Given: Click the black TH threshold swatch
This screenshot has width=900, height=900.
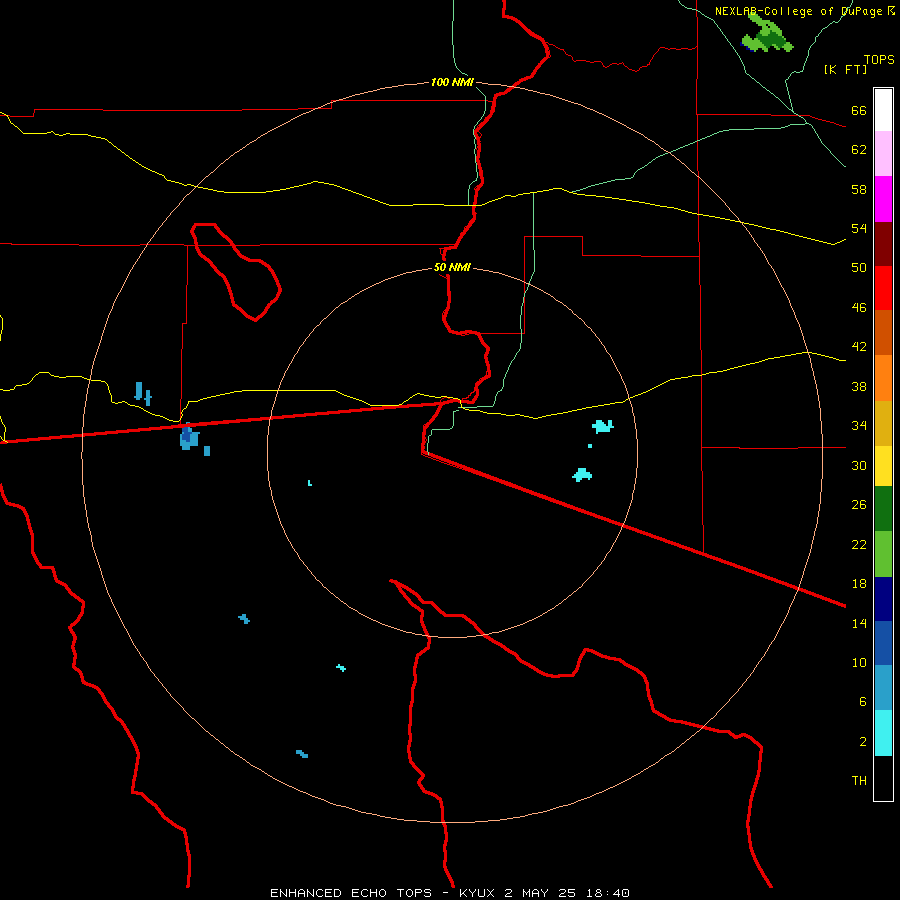Looking at the screenshot, I should click(x=883, y=778).
